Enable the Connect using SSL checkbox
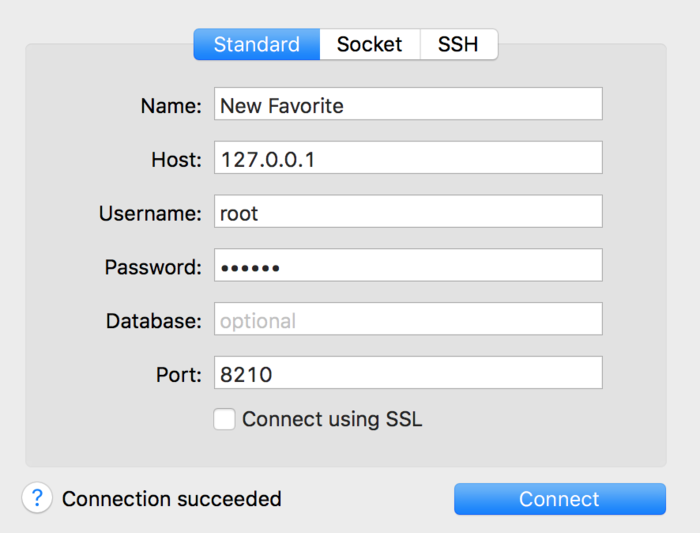The width and height of the screenshot is (700, 533). [x=225, y=419]
